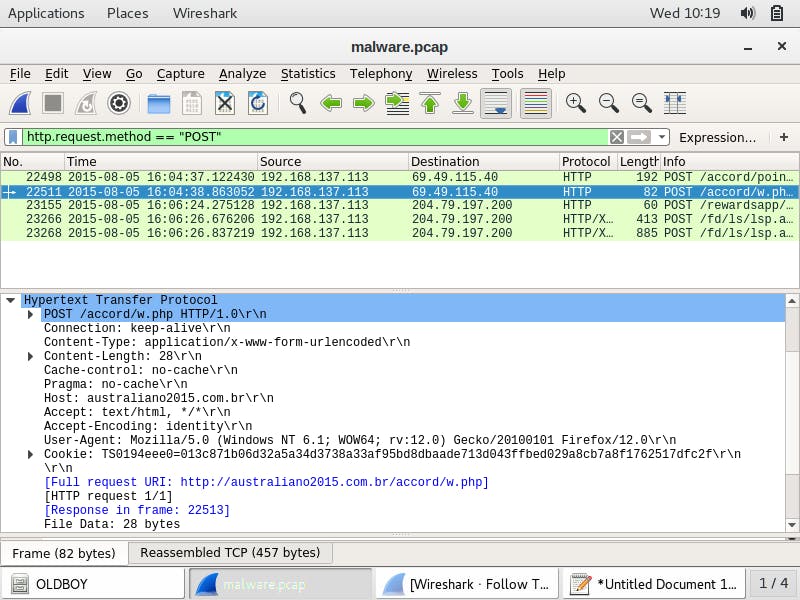Close the capture file with X icon
The height and width of the screenshot is (600, 800).
coord(225,103)
